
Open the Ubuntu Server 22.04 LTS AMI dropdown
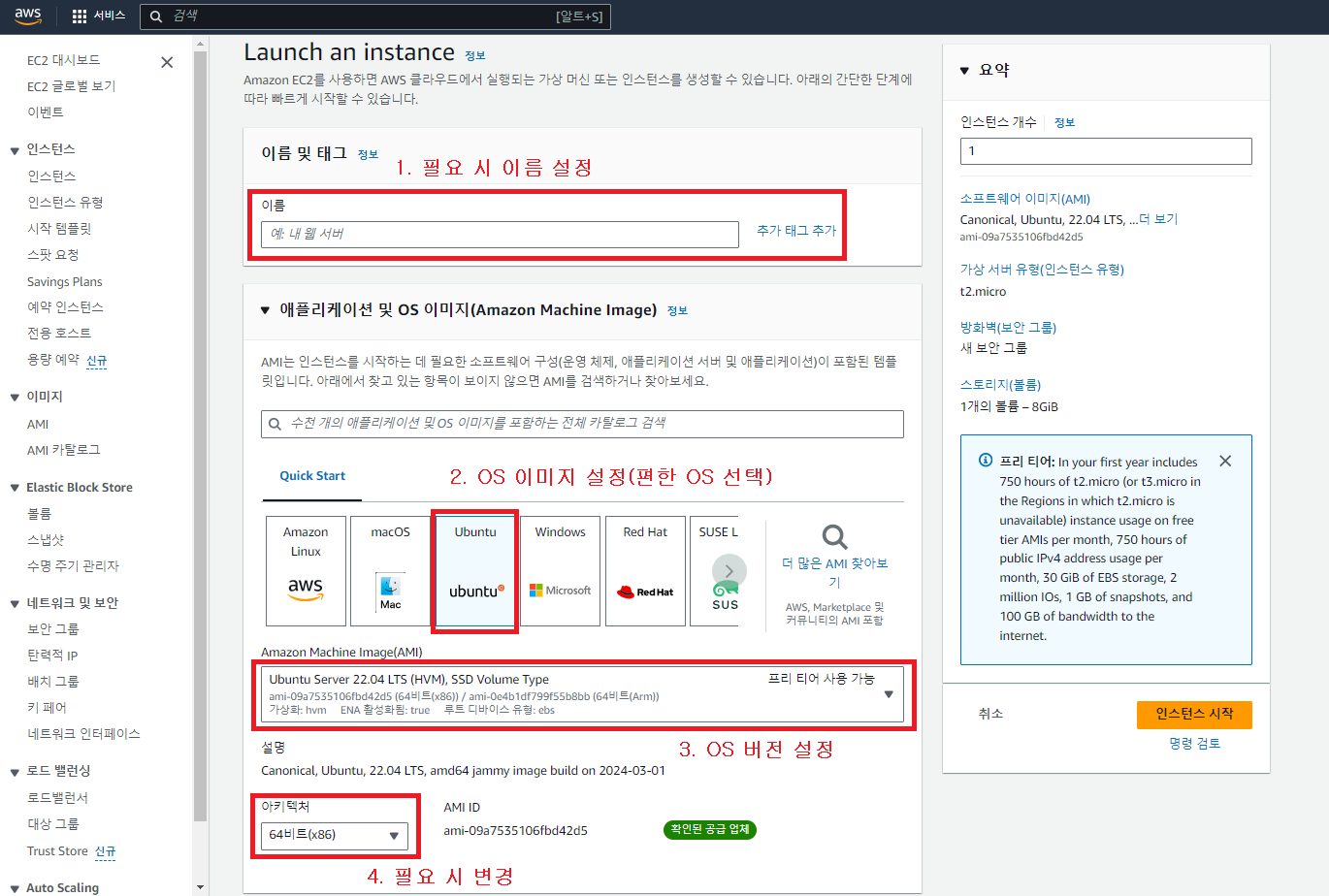[x=582, y=693]
